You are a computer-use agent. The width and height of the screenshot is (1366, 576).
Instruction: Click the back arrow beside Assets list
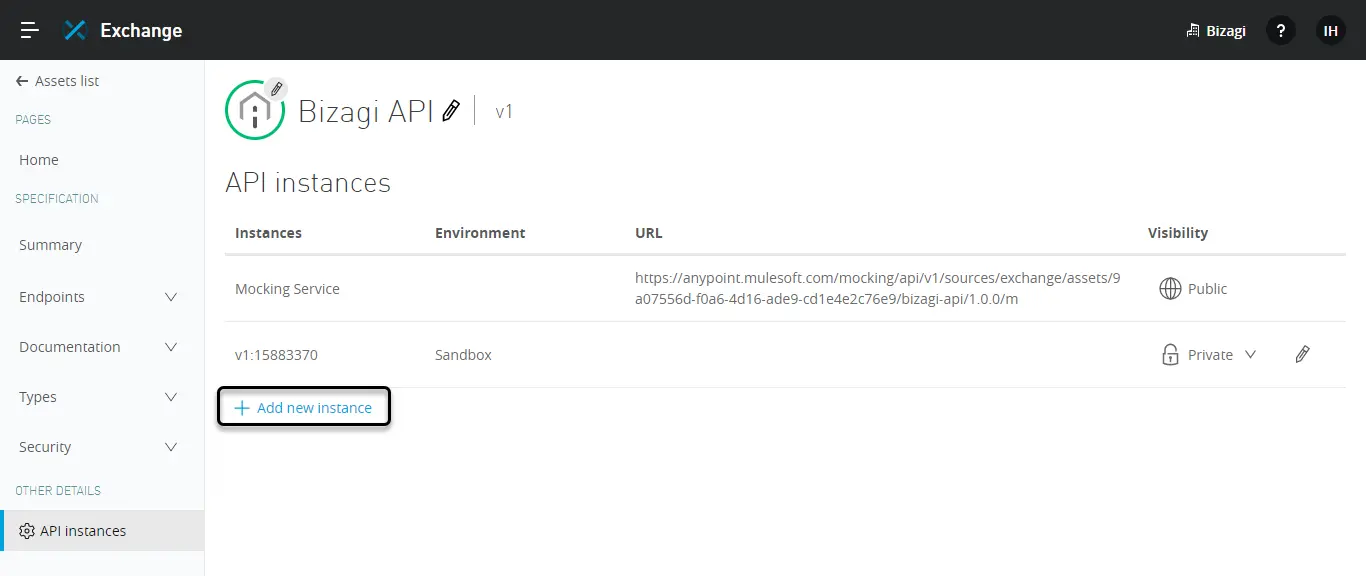tap(22, 81)
